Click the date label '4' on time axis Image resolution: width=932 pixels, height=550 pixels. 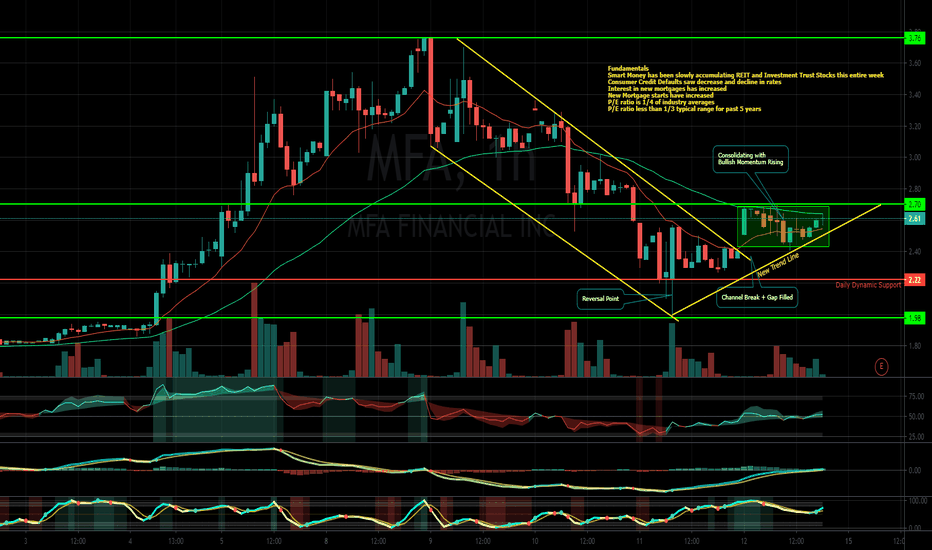pyautogui.click(x=130, y=541)
